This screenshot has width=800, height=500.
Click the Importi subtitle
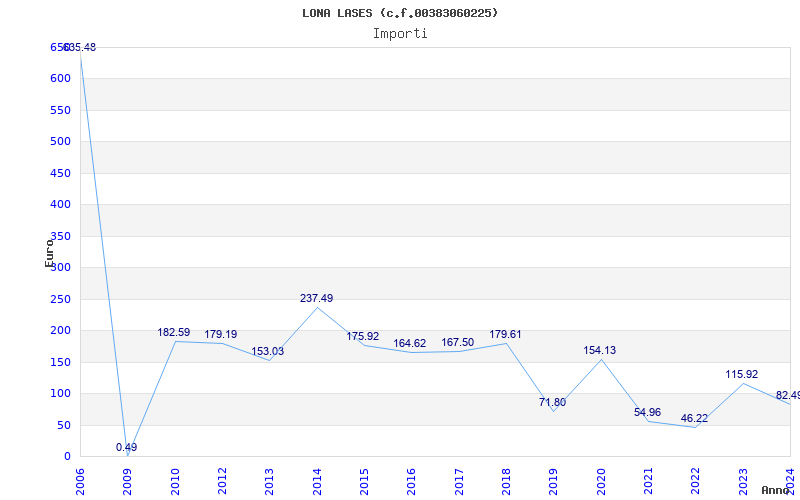pos(400,34)
